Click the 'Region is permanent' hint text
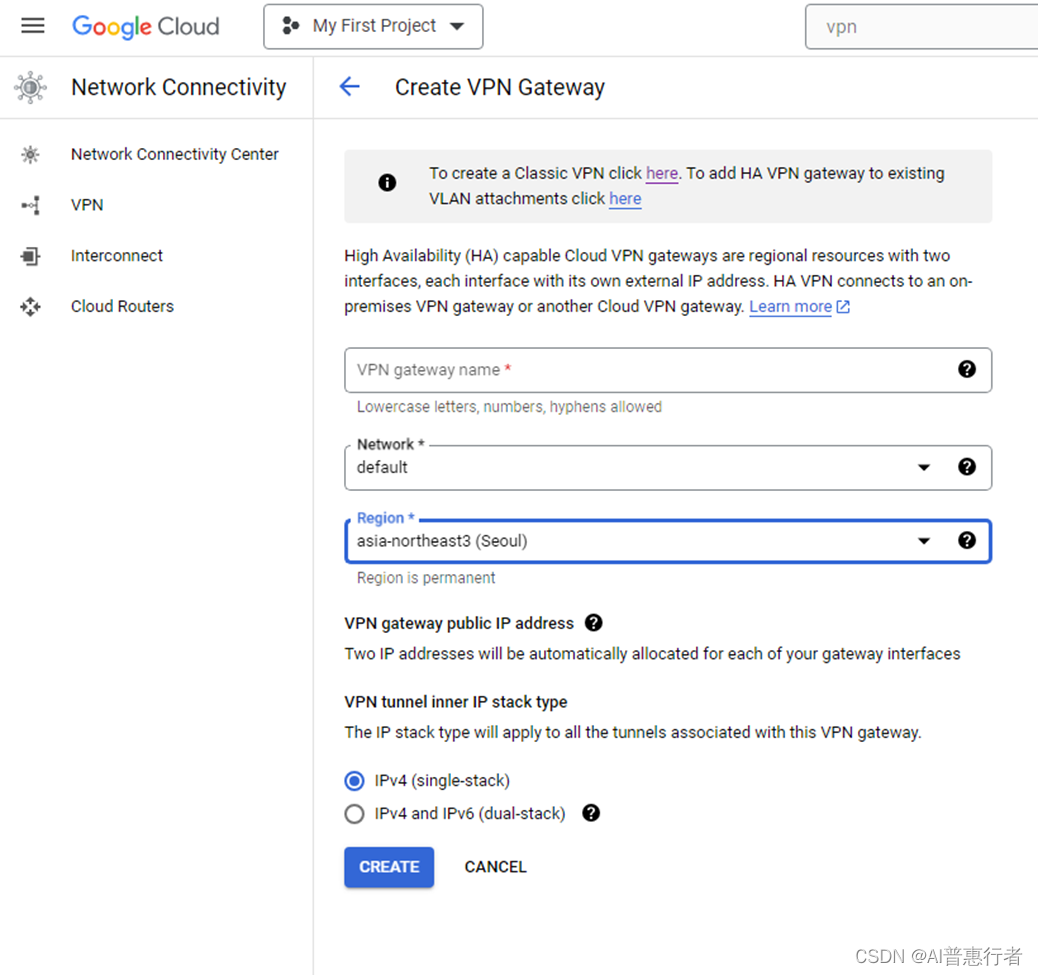 tap(426, 578)
